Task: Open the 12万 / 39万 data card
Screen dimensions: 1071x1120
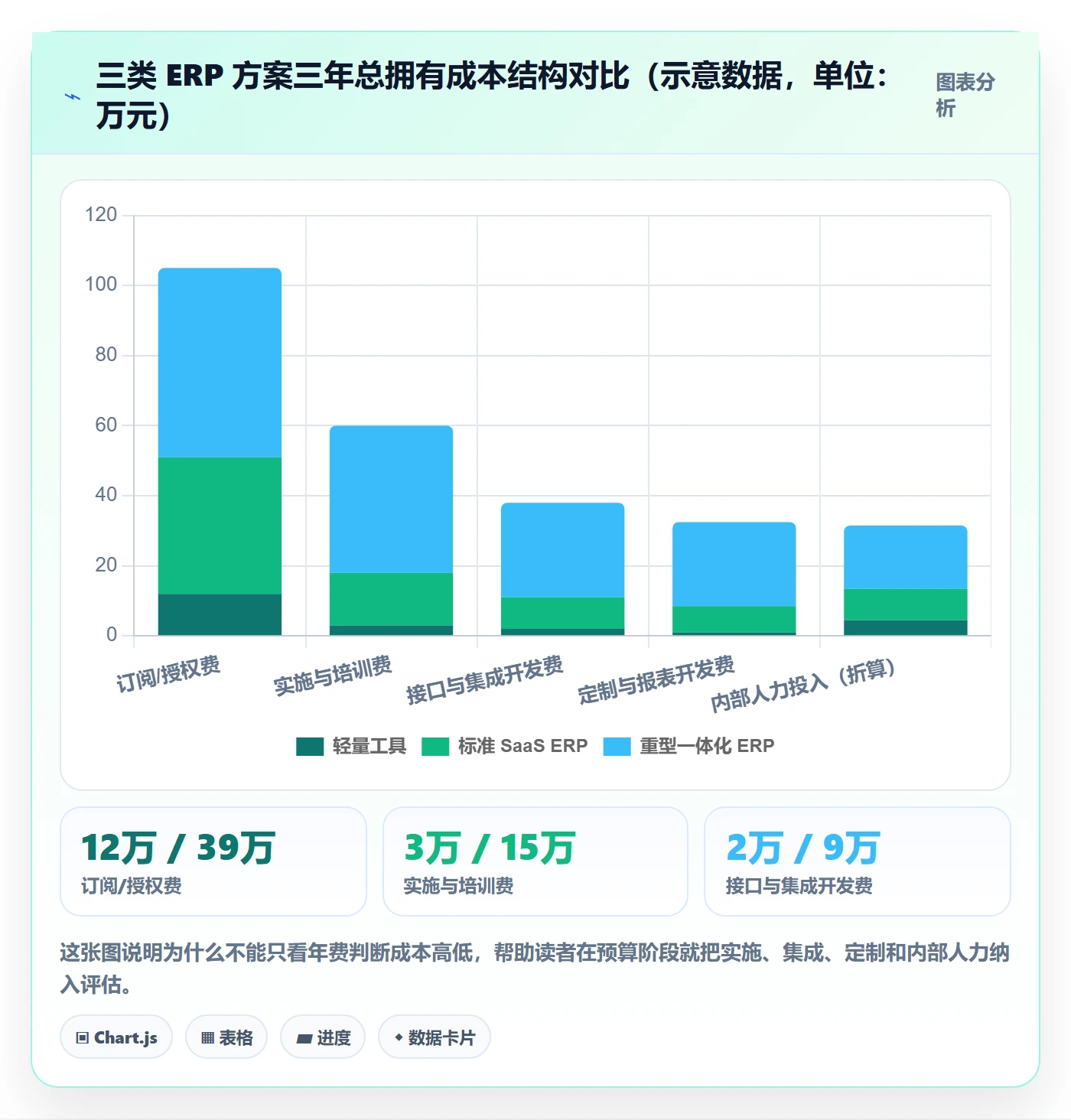Action: click(x=213, y=861)
